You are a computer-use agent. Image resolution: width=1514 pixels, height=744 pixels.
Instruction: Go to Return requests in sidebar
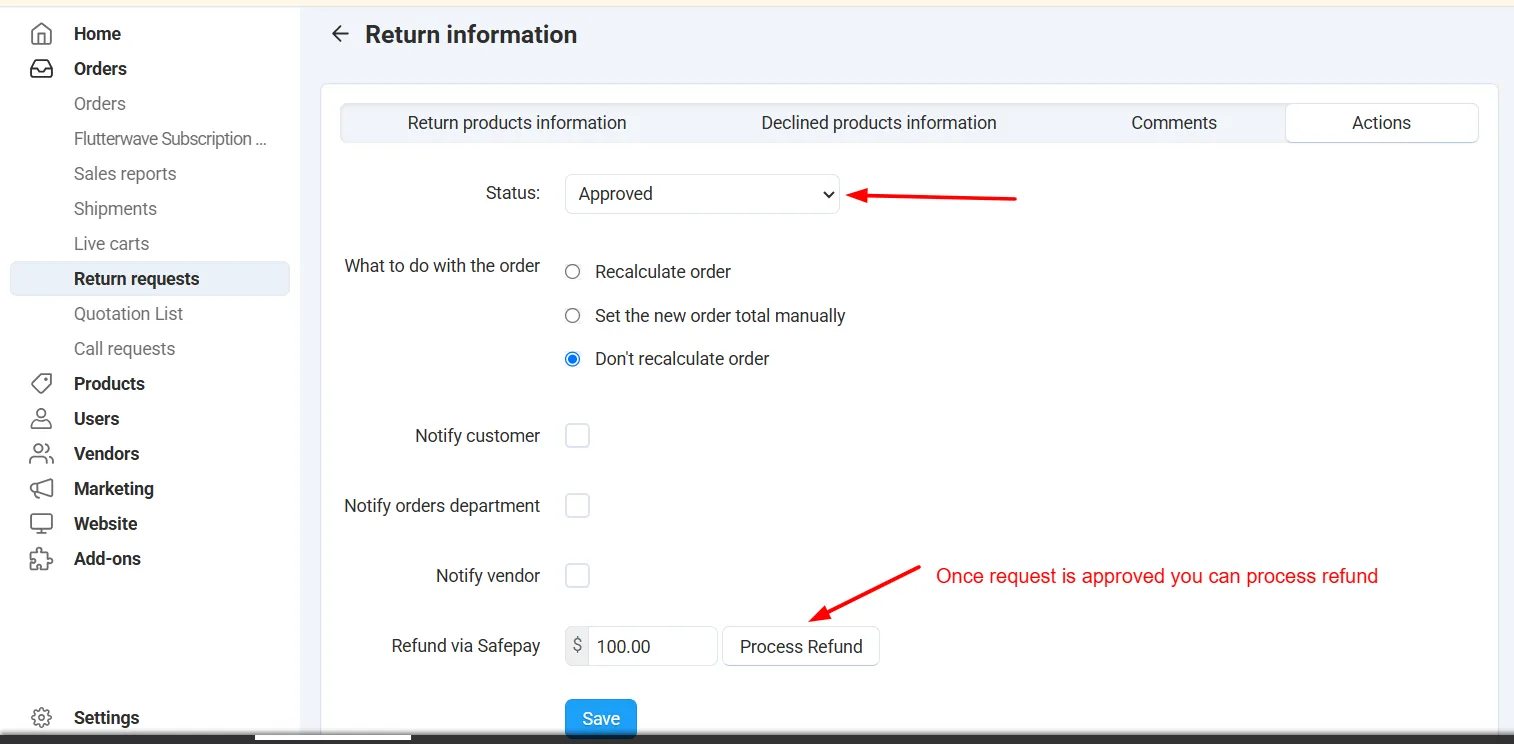click(x=150, y=279)
